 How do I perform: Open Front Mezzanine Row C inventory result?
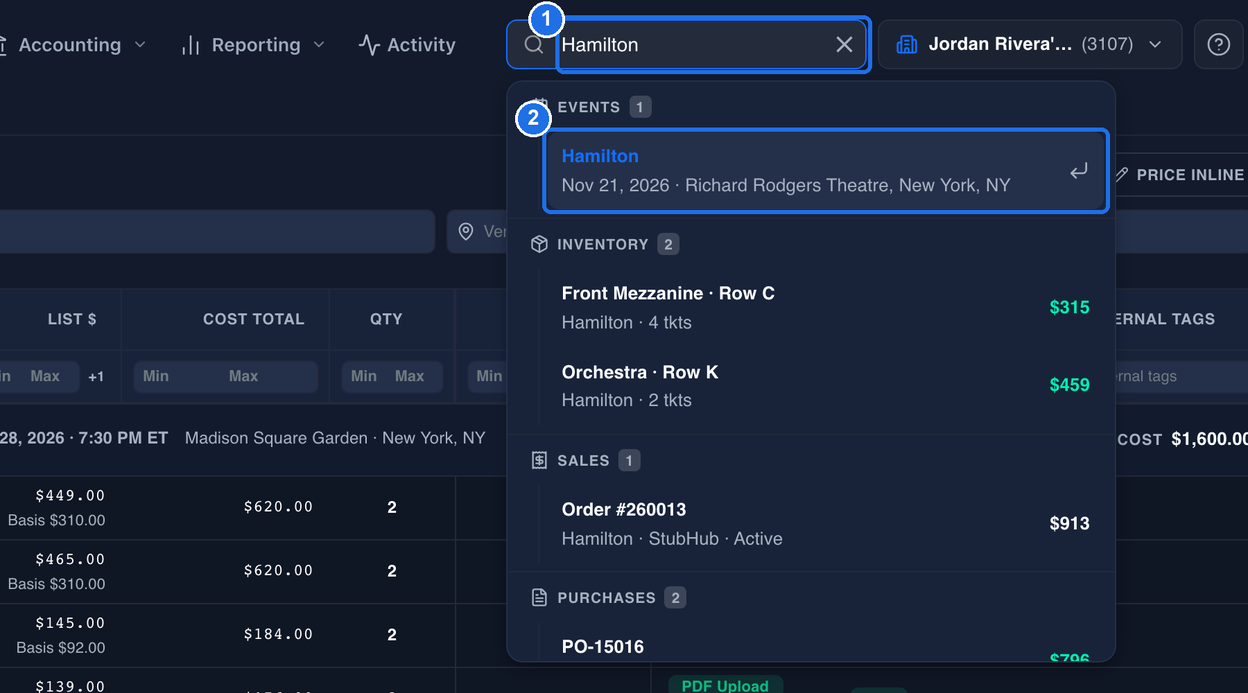tap(826, 307)
